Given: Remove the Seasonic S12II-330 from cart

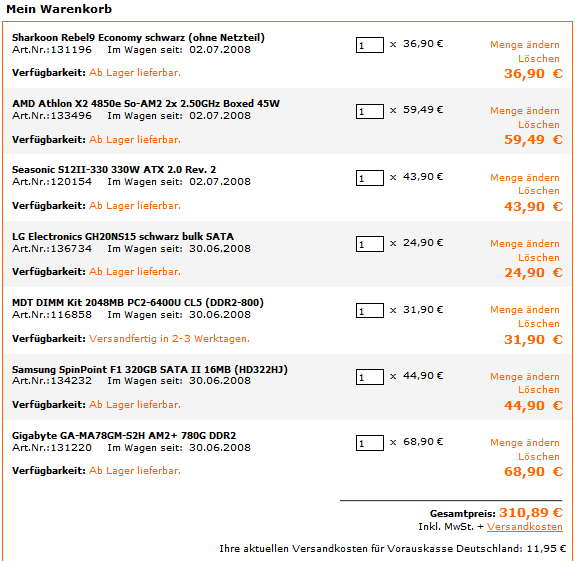Looking at the screenshot, I should coord(539,191).
